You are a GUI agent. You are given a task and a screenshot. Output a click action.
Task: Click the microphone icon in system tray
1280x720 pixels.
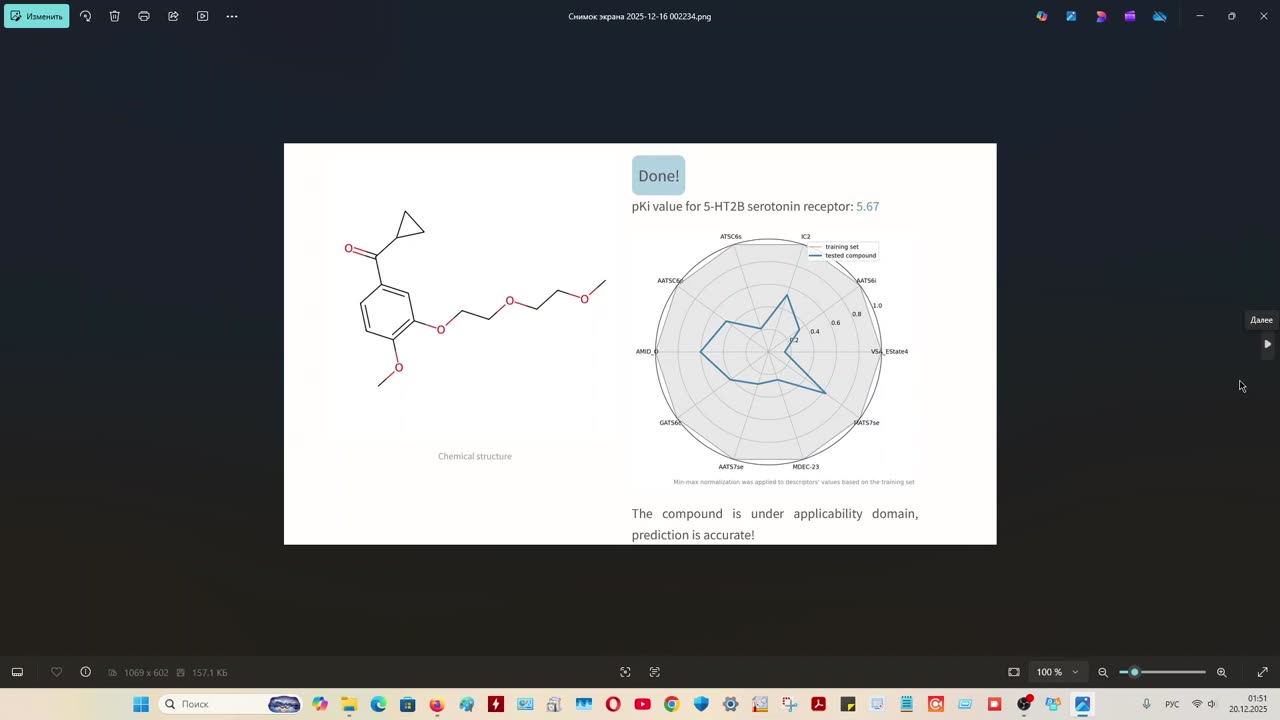click(x=1146, y=704)
